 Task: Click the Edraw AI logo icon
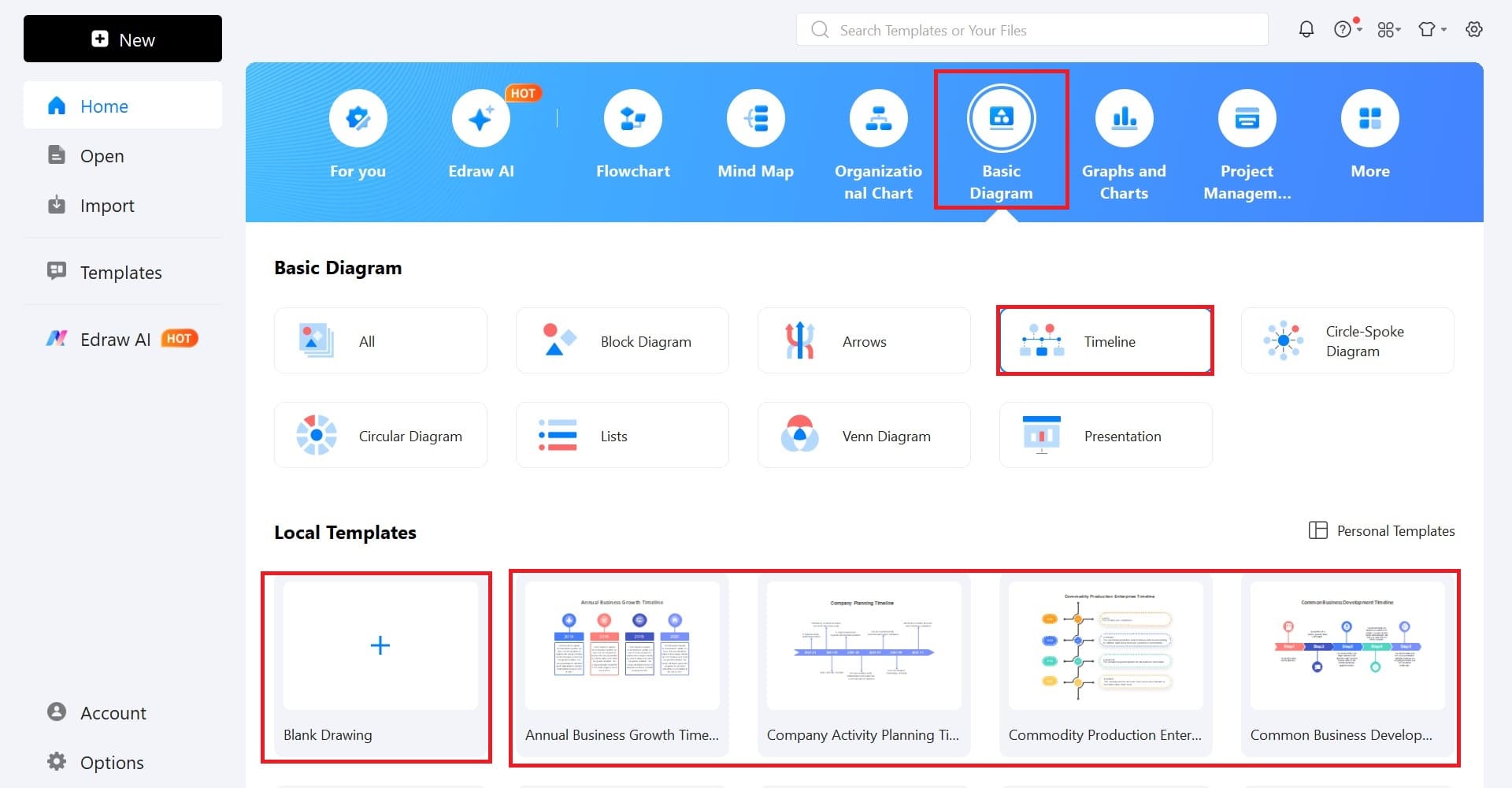pyautogui.click(x=57, y=339)
